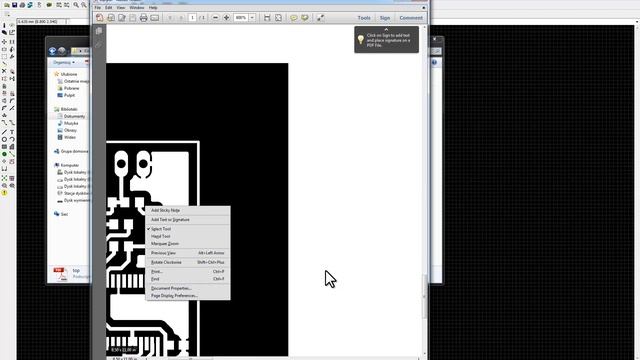Screen dimensions: 640x360
Task: Click the read mode expand icon
Action: click(321, 18)
